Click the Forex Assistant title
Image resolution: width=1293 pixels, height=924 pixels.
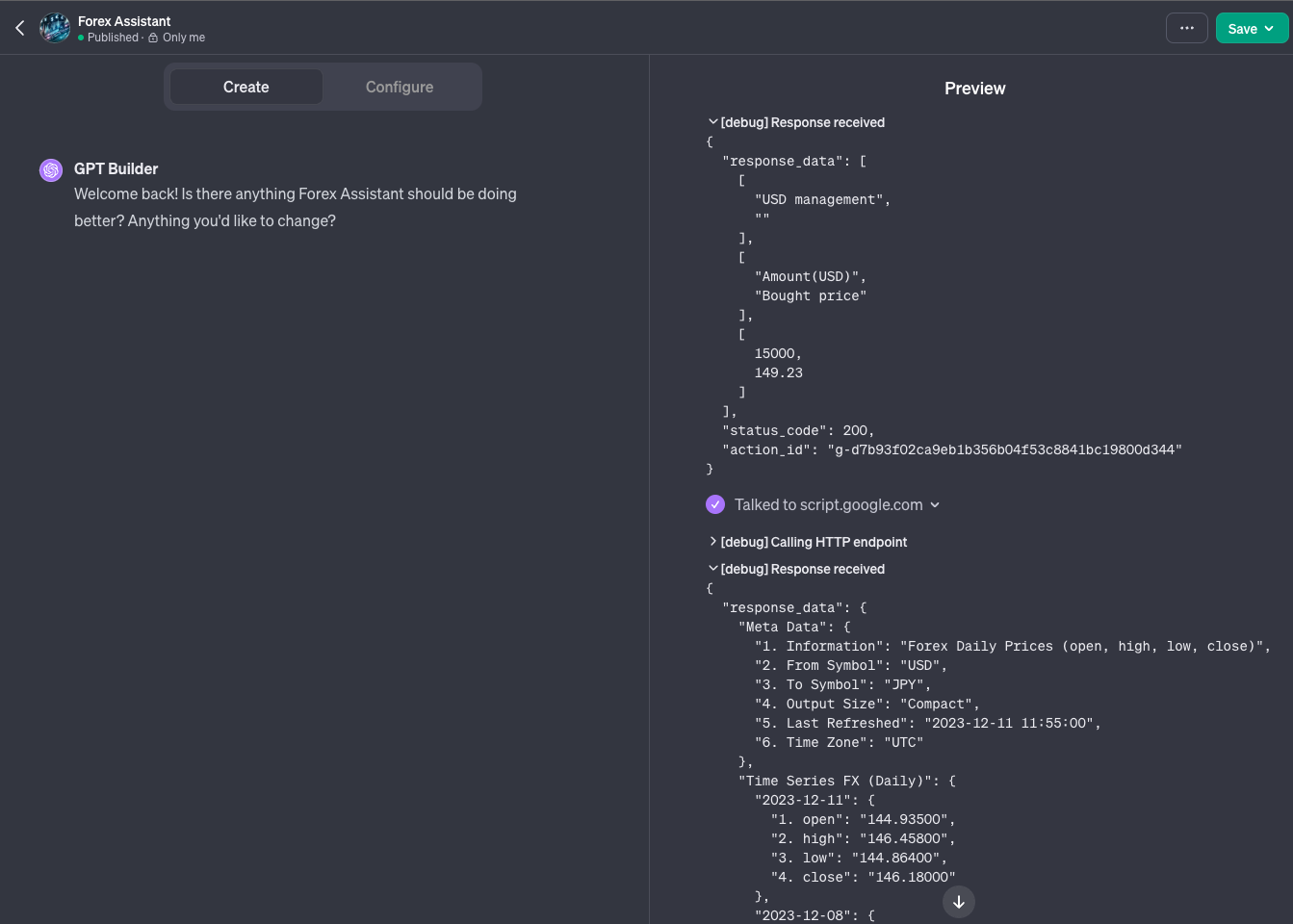(x=124, y=21)
